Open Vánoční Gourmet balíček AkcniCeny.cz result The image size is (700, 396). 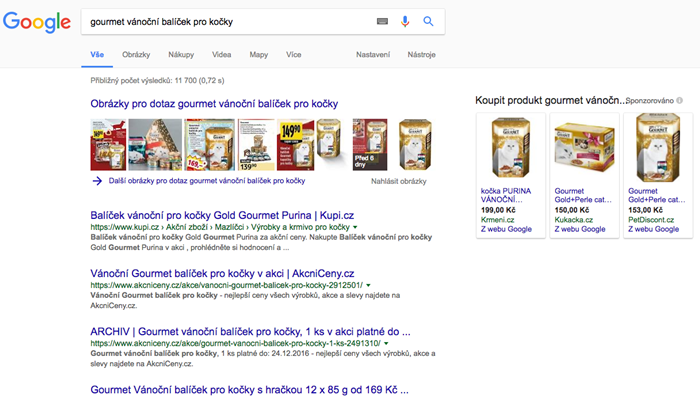click(x=222, y=273)
